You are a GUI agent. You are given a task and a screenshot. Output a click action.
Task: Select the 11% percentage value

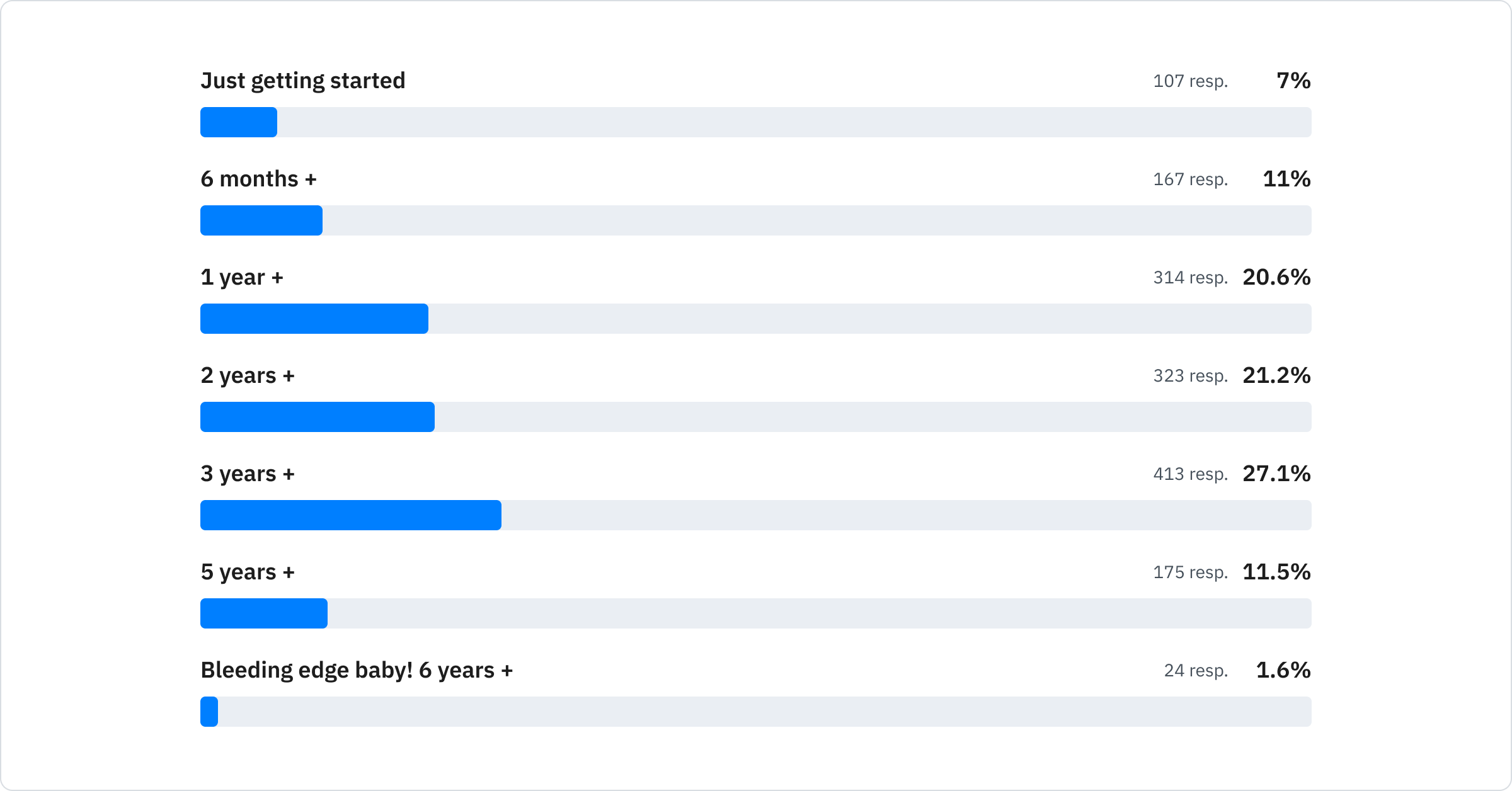pyautogui.click(x=1286, y=179)
